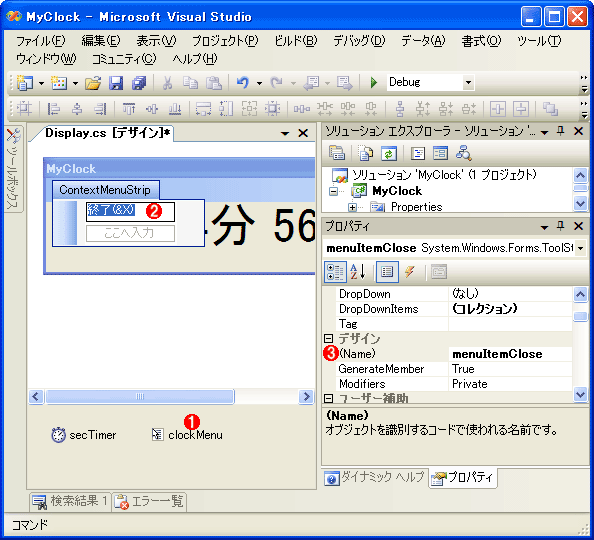The height and width of the screenshot is (540, 594).
Task: Select the ContextMenuStrip header in designer
Action: (x=106, y=190)
